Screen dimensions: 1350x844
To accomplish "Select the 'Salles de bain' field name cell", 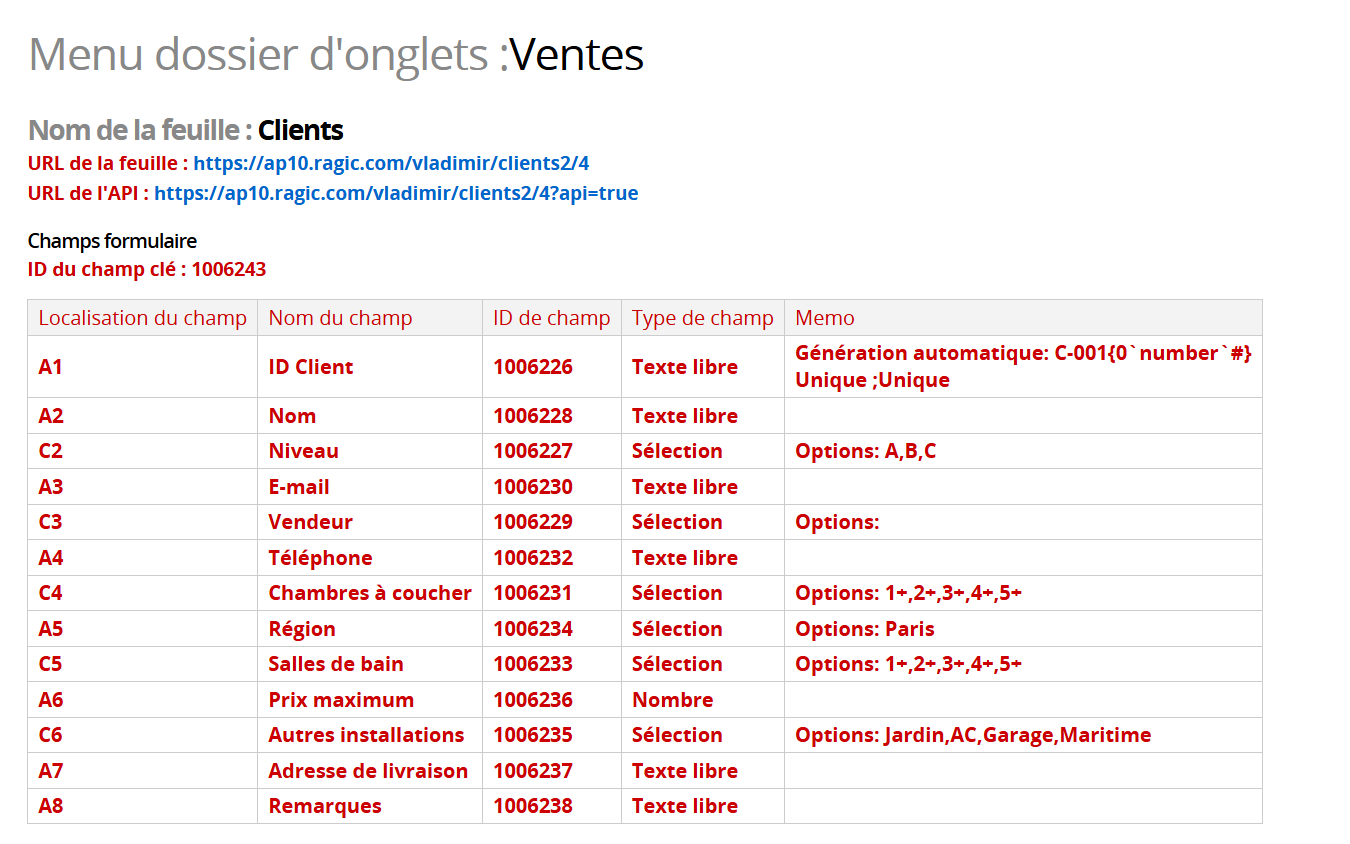I will point(370,664).
